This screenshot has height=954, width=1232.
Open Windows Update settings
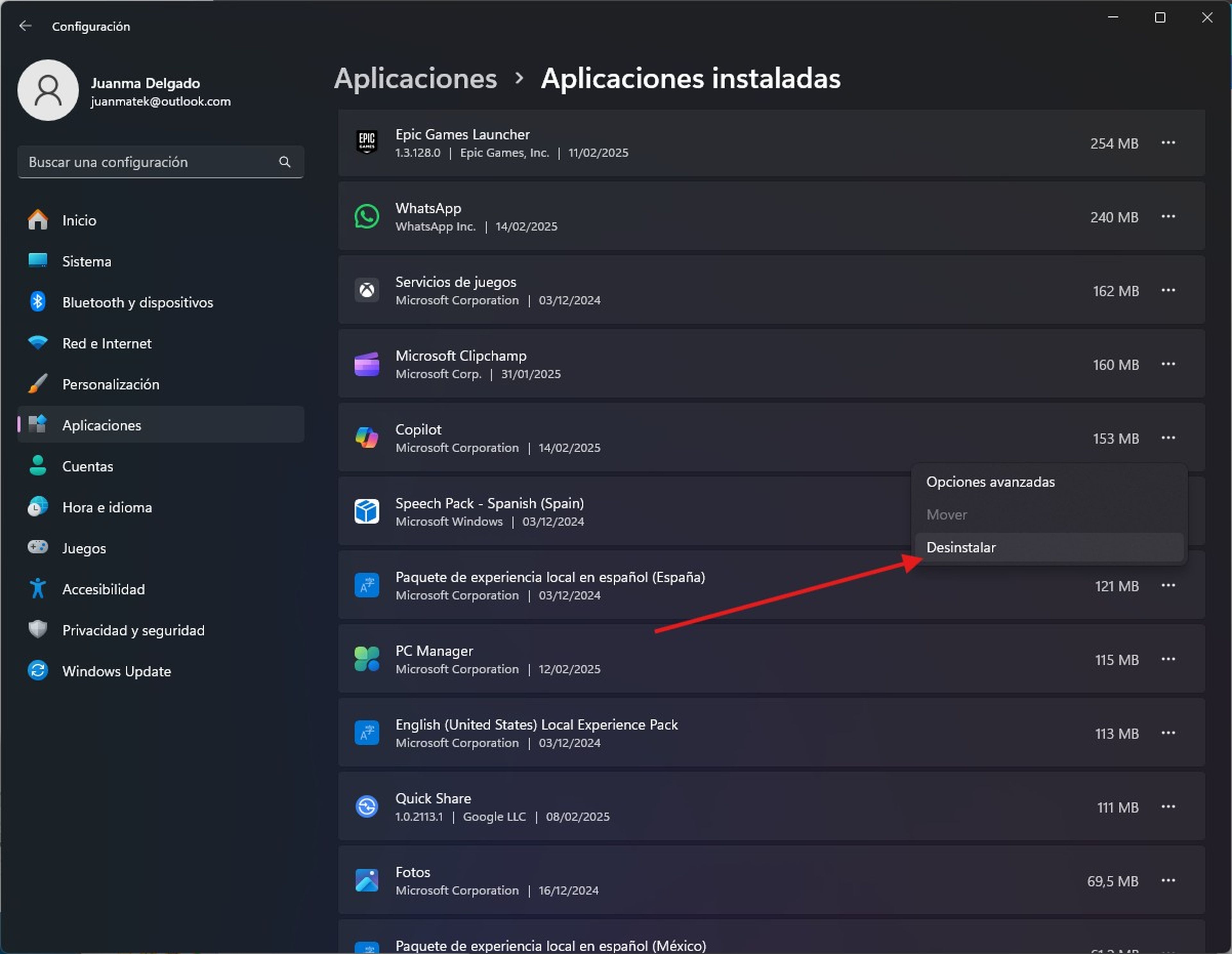tap(161, 671)
